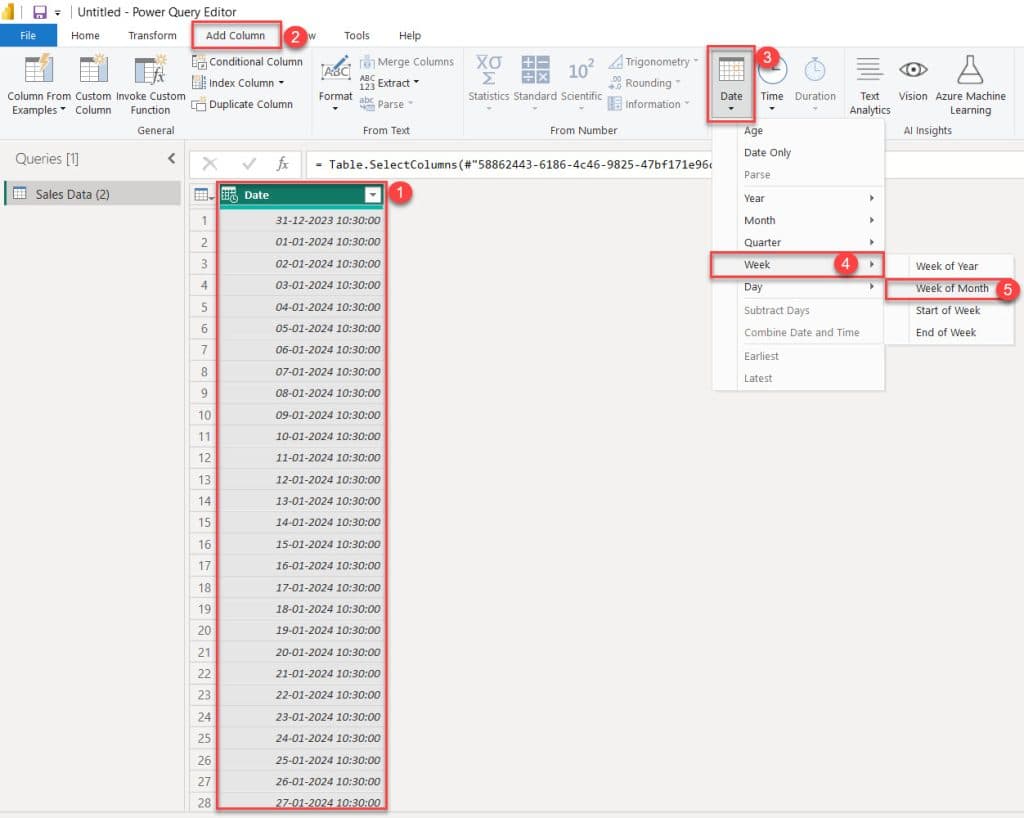Select row number 10

[204, 415]
